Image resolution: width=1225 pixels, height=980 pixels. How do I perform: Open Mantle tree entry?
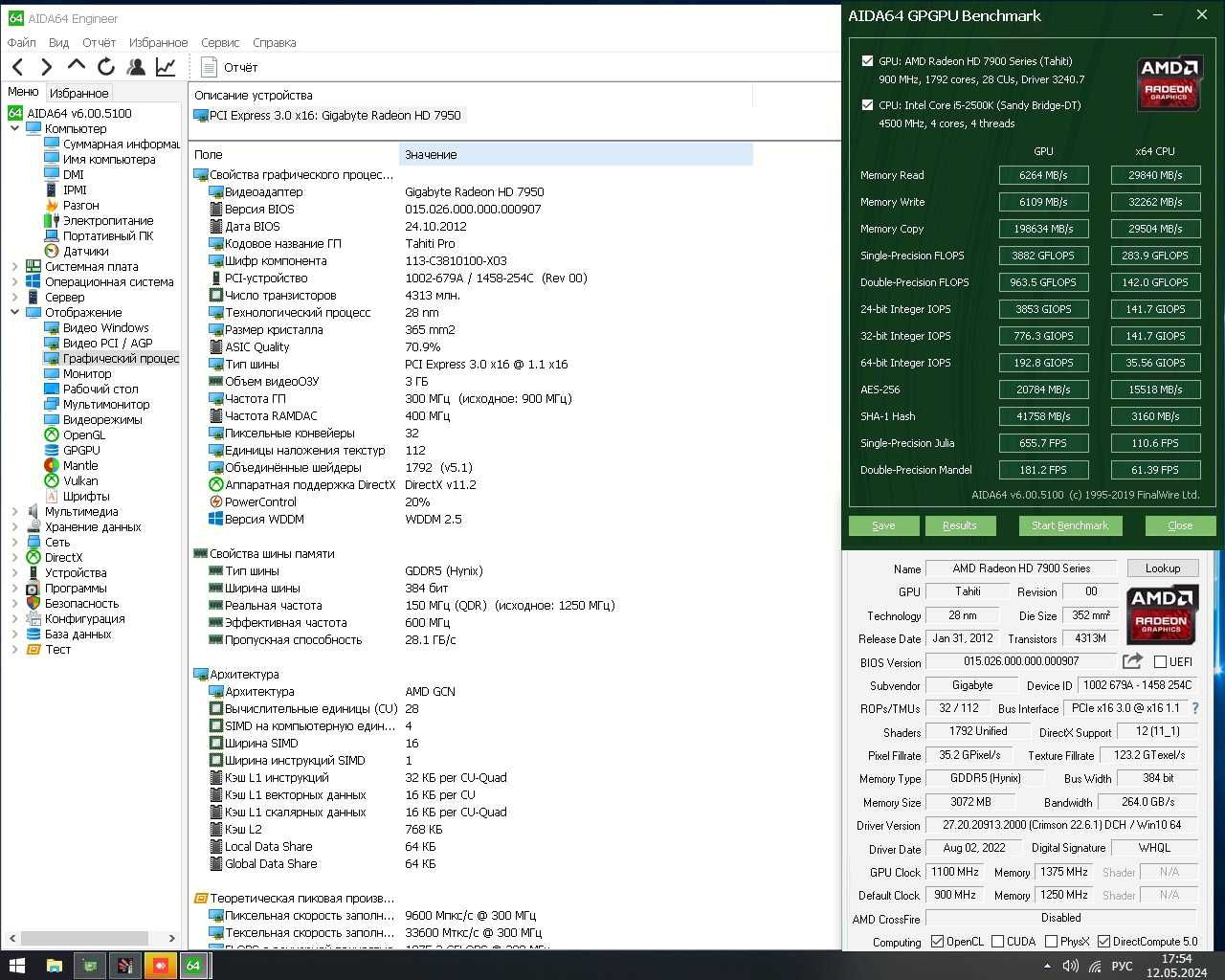(80, 465)
